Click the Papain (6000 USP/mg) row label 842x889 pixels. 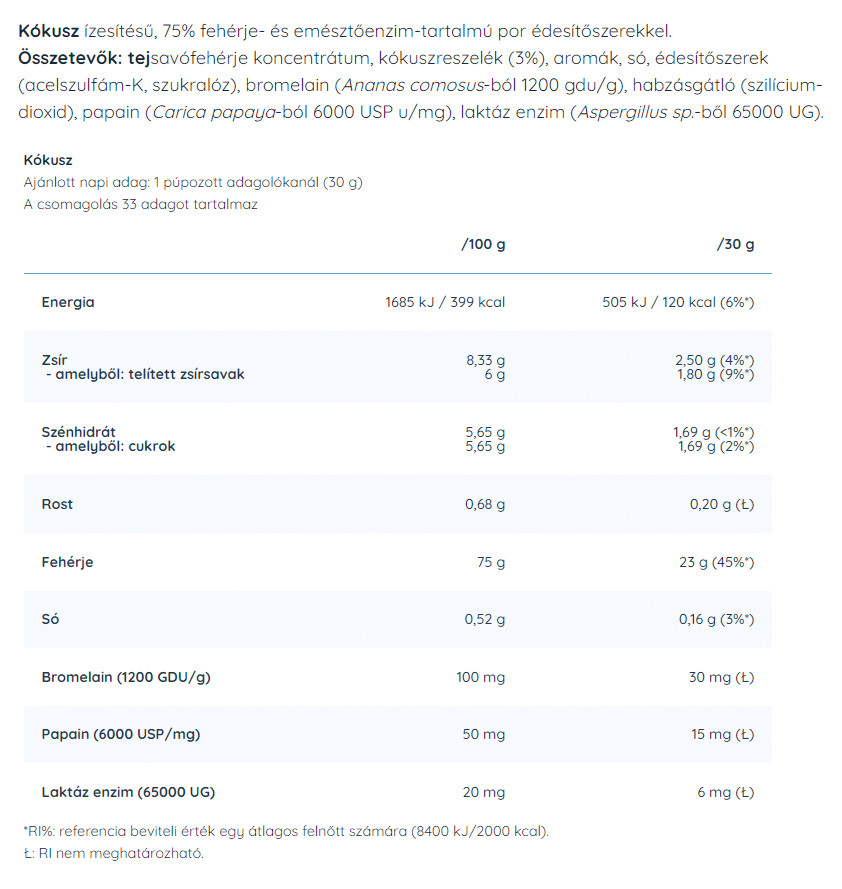[x=121, y=735]
